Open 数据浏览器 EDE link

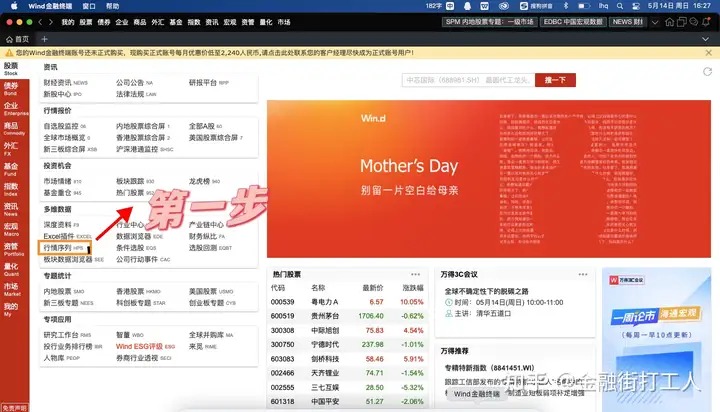point(139,236)
